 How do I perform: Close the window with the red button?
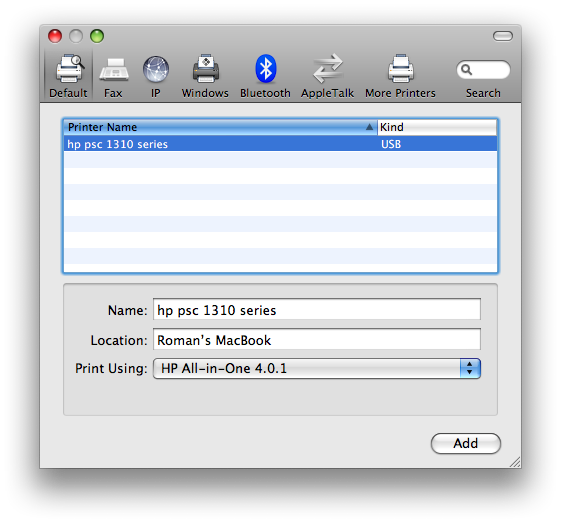[55, 36]
